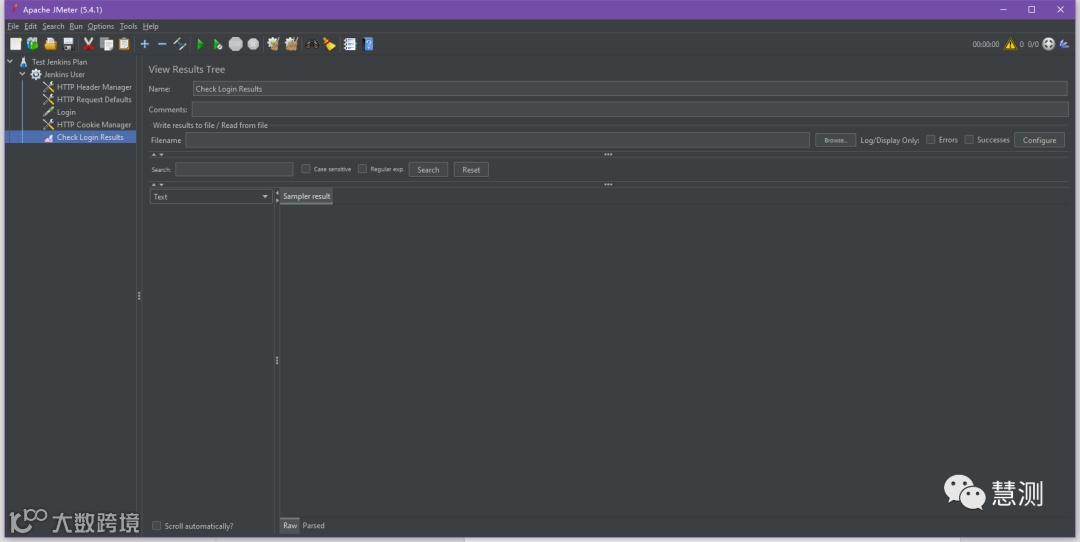
Task: Click the Name input field
Action: [630, 89]
